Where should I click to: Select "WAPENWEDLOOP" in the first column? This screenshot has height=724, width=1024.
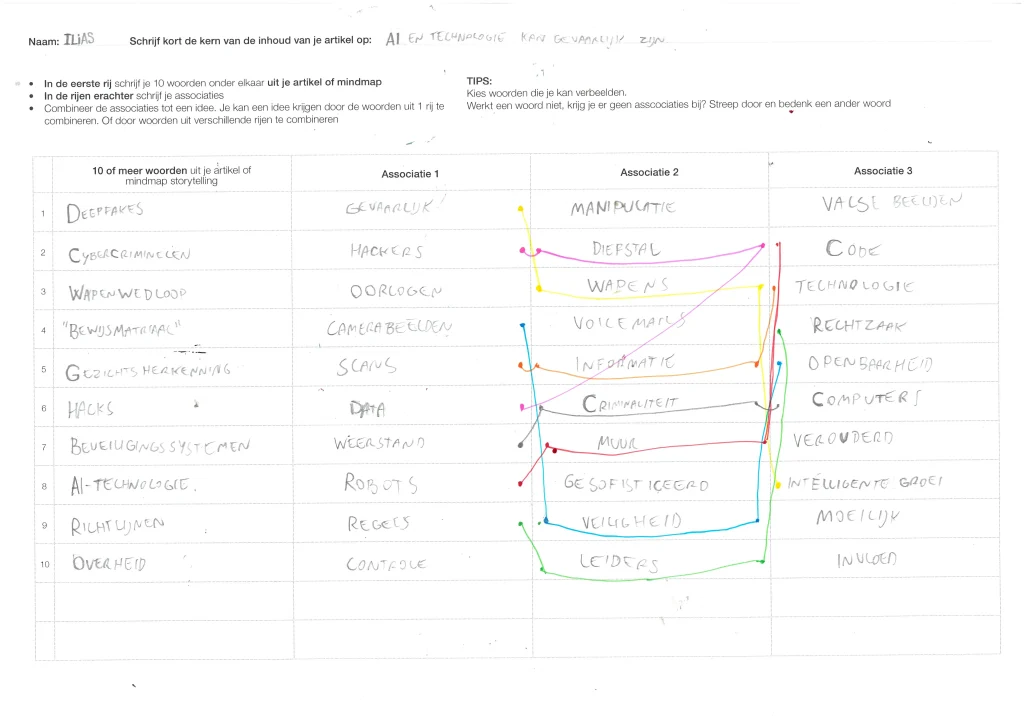tap(127, 294)
